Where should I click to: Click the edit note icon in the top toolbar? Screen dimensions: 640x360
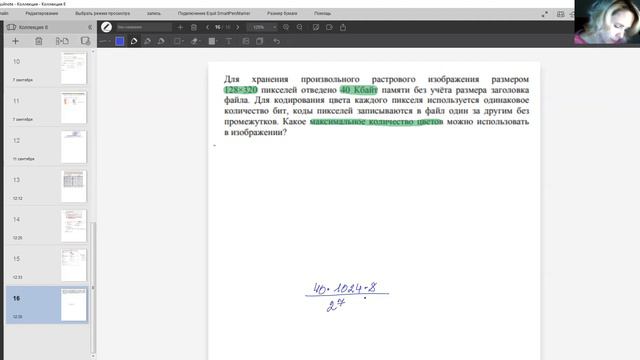pyautogui.click(x=316, y=27)
